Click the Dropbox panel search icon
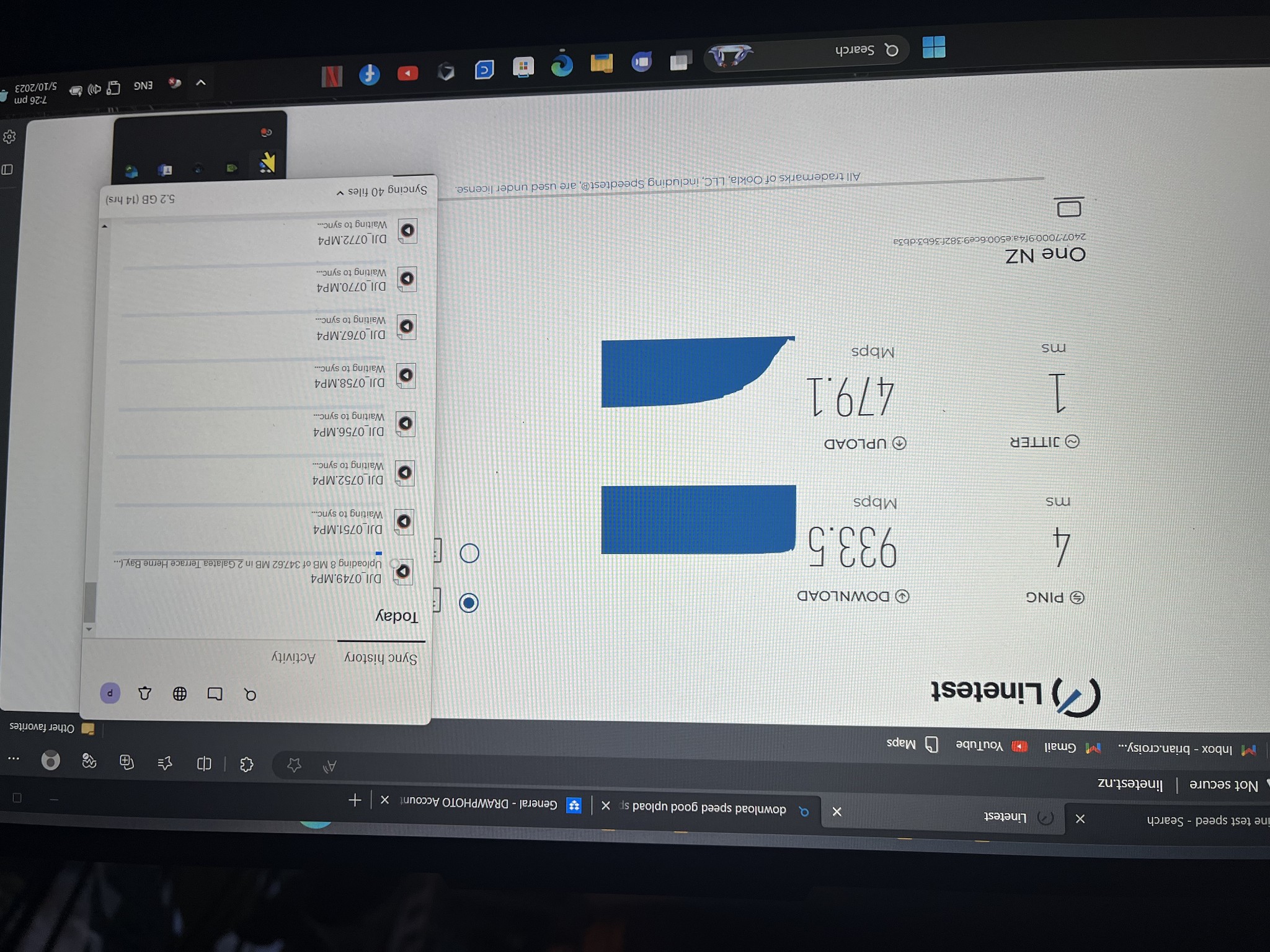Image resolution: width=1270 pixels, height=952 pixels. click(250, 695)
